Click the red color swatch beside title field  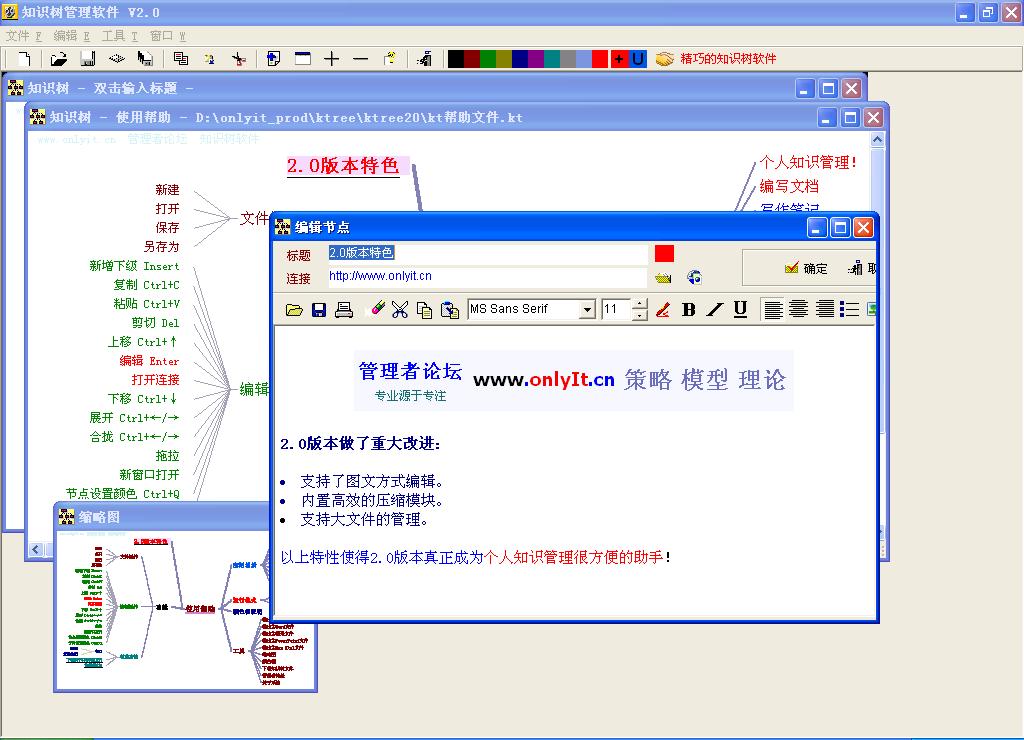[664, 254]
